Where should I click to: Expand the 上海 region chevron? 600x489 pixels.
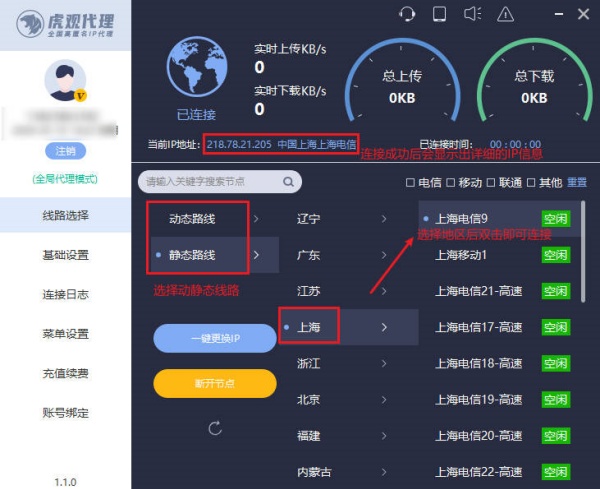coord(384,327)
